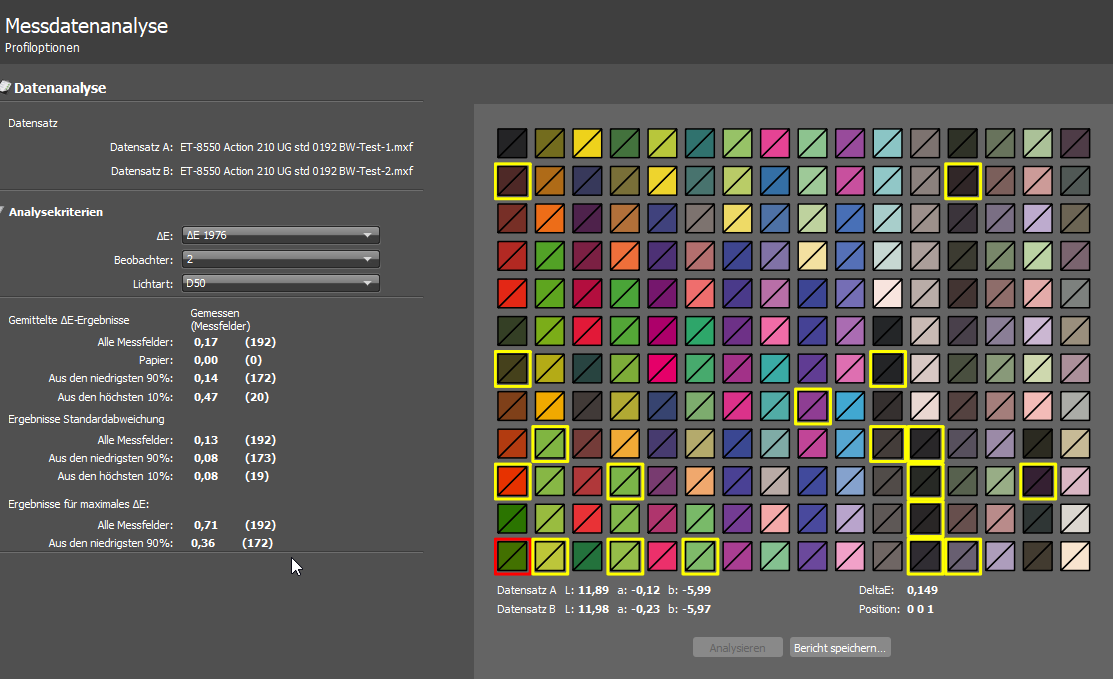Click the Bericht speichern... button
This screenshot has width=1113, height=679.
click(839, 648)
